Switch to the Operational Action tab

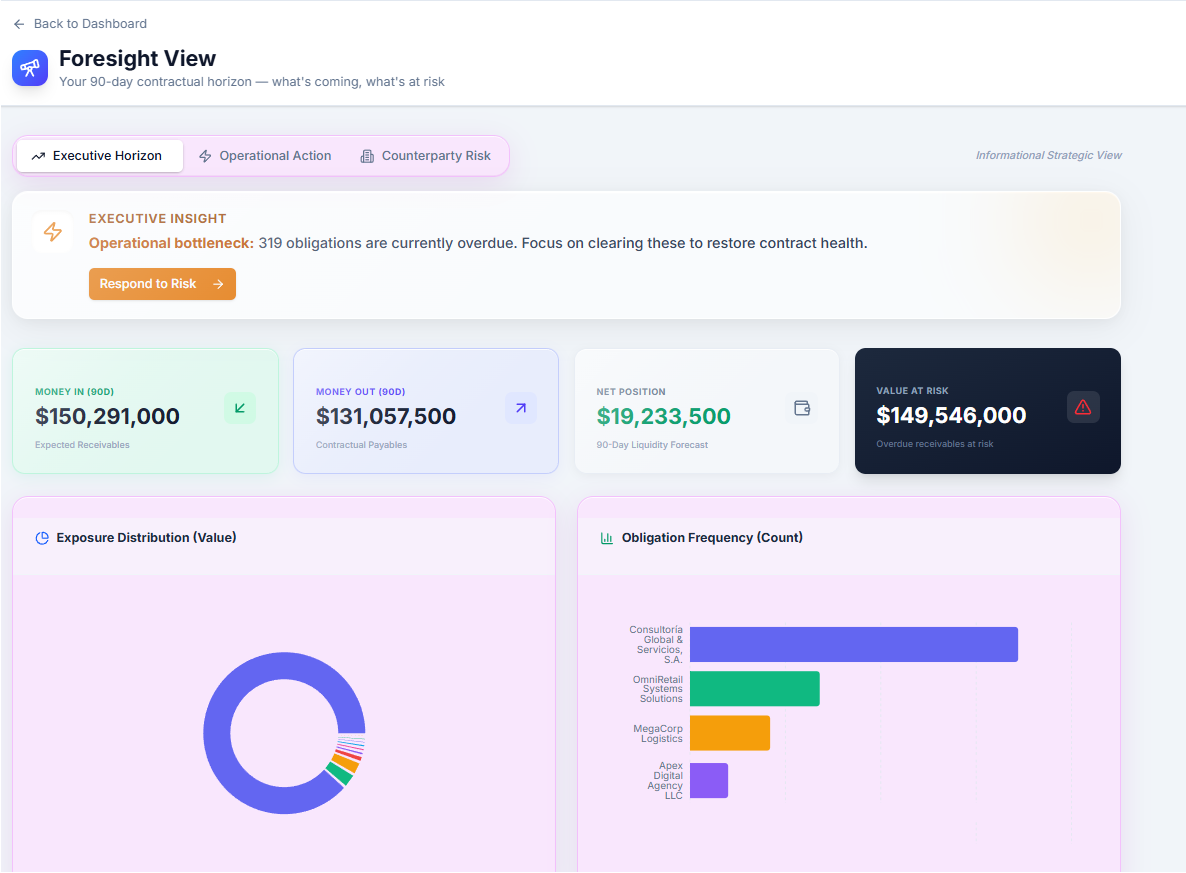click(x=265, y=156)
